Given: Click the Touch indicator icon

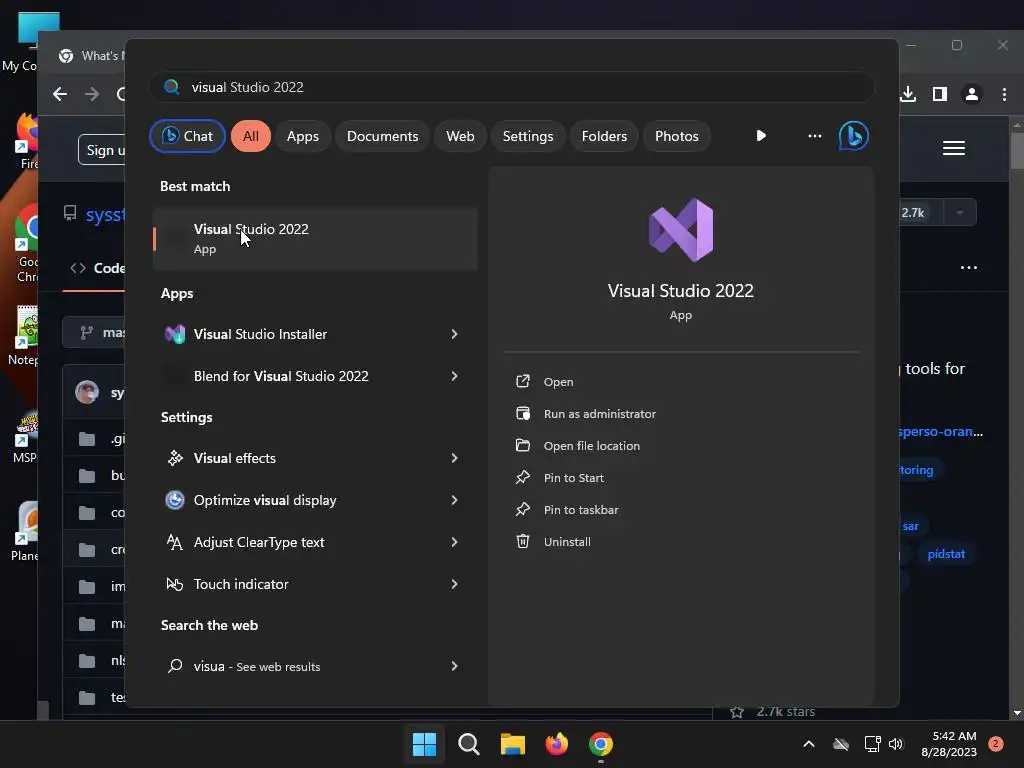Looking at the screenshot, I should [174, 584].
